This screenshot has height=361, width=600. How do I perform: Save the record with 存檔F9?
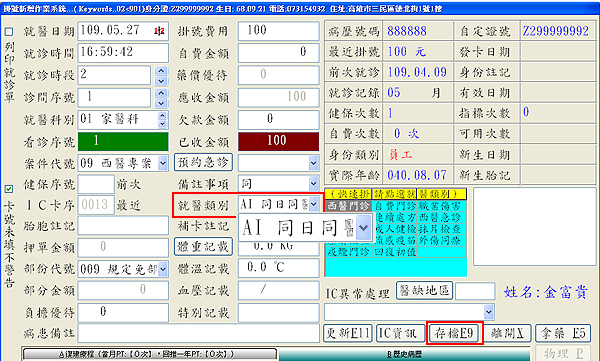point(454,333)
